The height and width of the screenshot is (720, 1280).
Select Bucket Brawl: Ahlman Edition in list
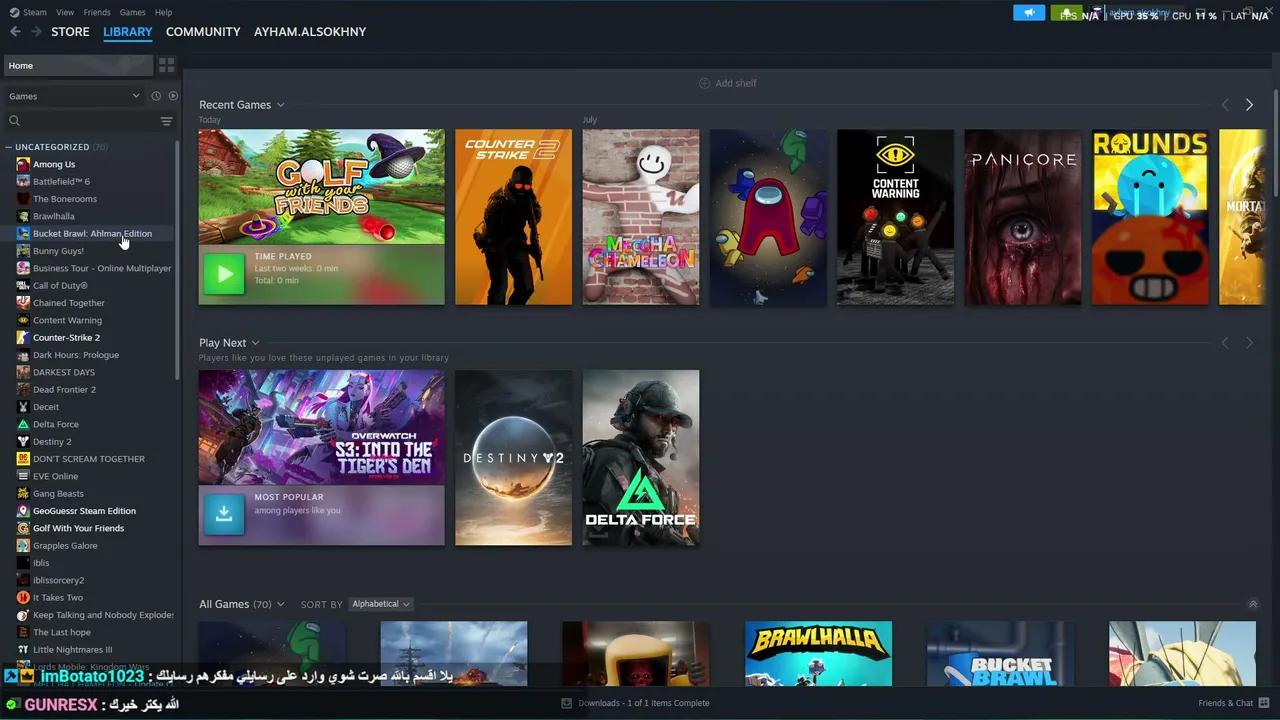92,234
